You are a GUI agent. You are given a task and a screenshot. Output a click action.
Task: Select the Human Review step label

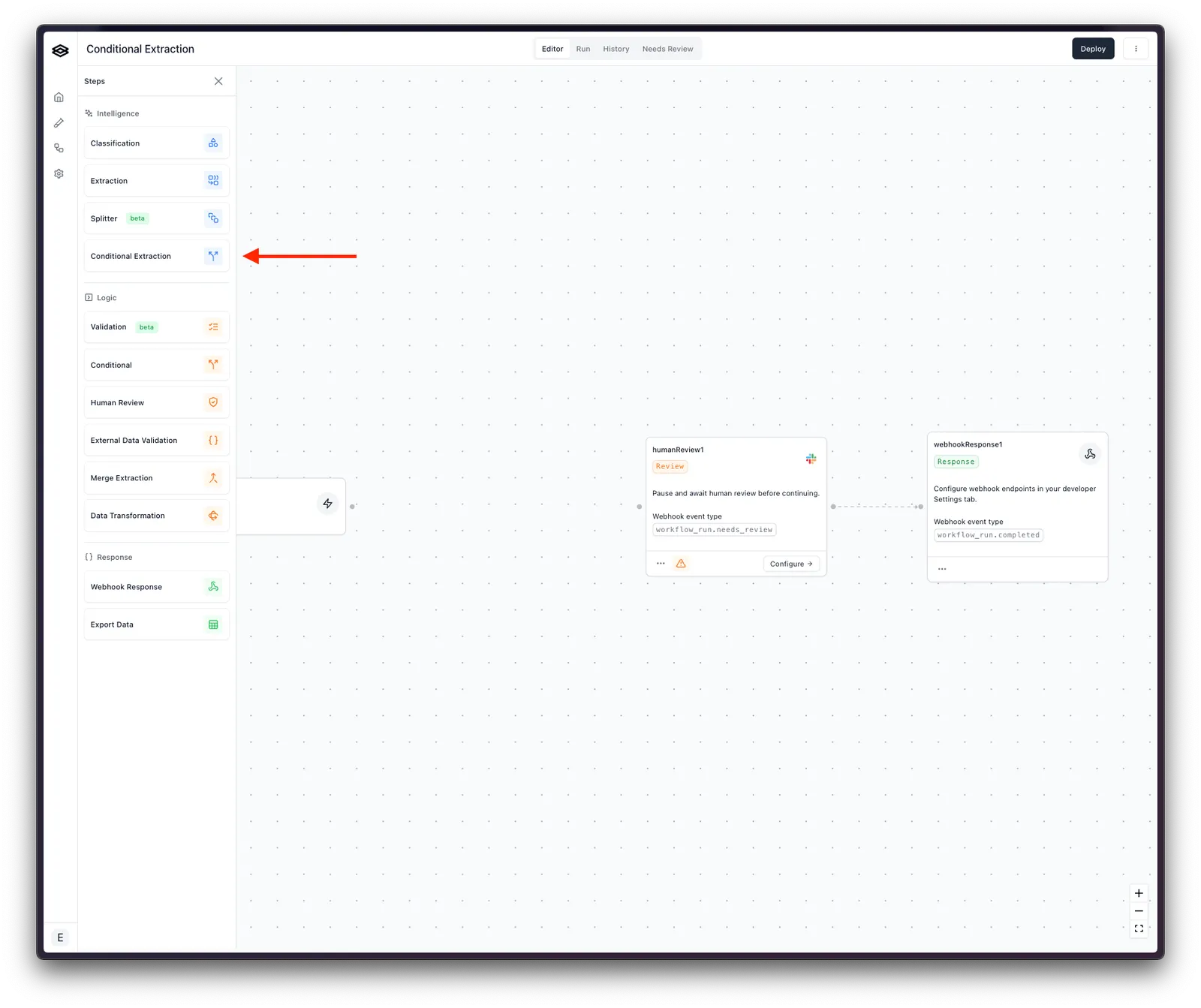pos(117,403)
